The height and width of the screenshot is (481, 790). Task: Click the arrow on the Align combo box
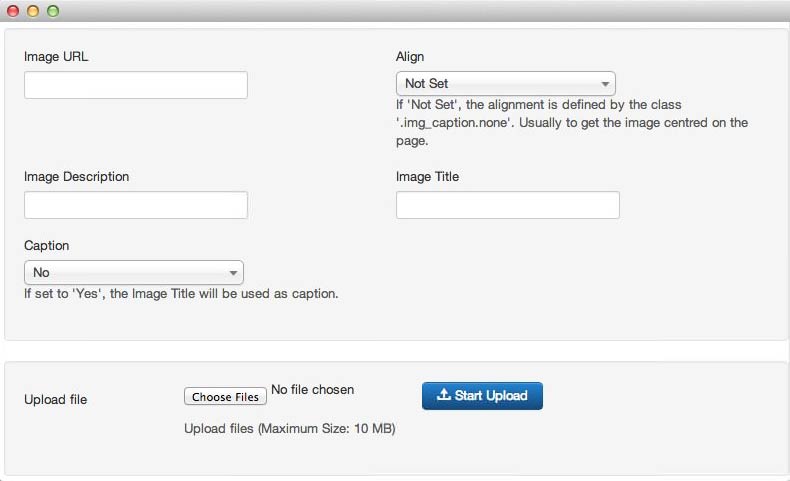click(605, 84)
